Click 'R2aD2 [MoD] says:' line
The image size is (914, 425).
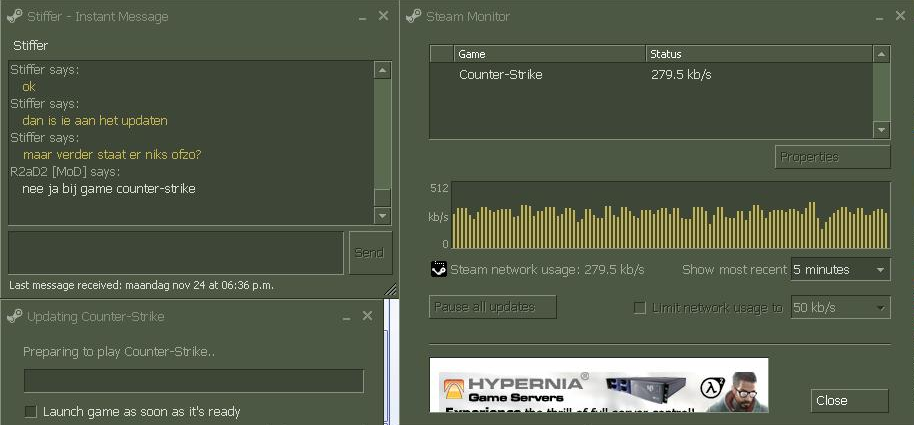point(65,172)
